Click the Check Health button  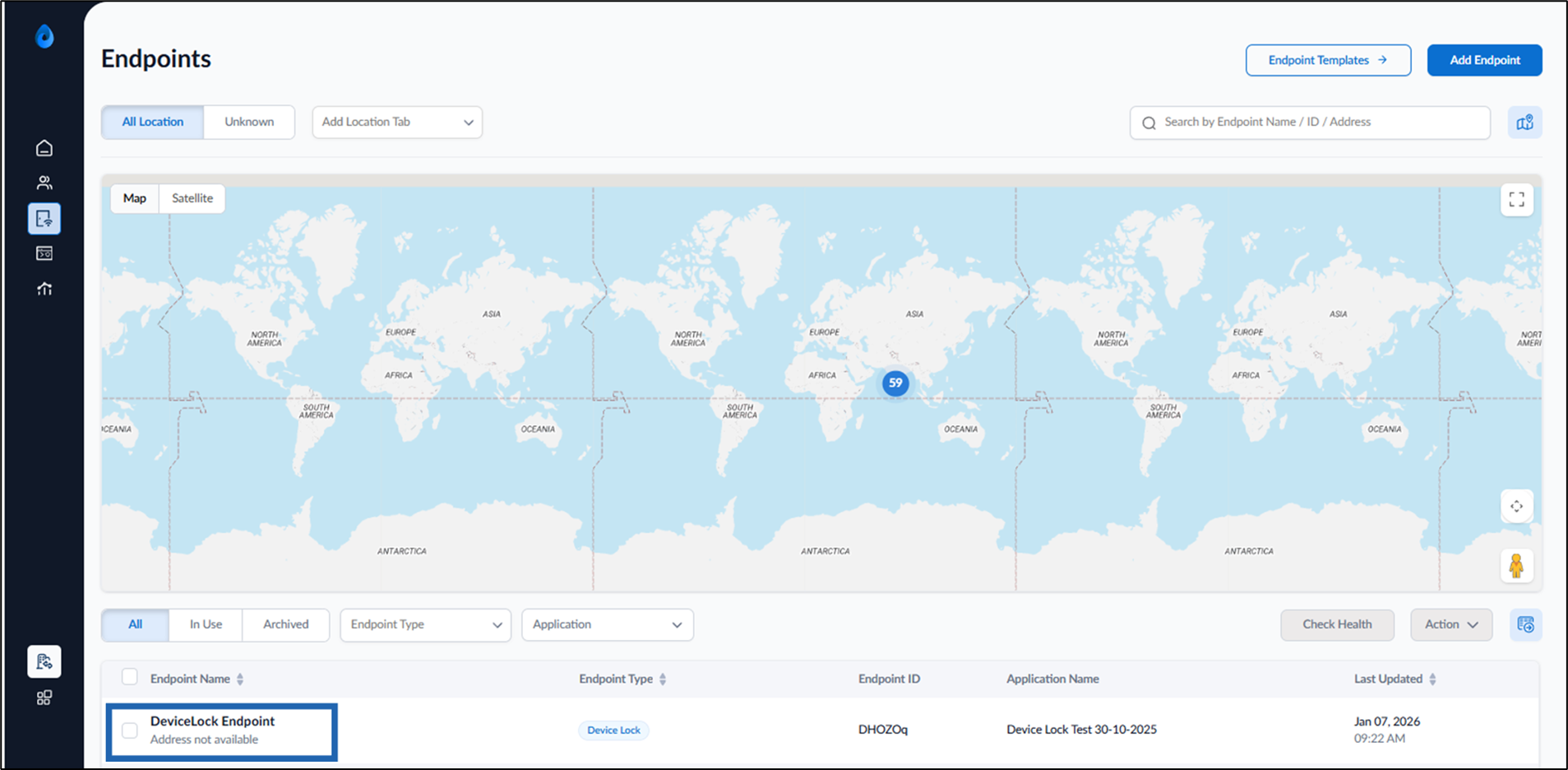tap(1337, 624)
